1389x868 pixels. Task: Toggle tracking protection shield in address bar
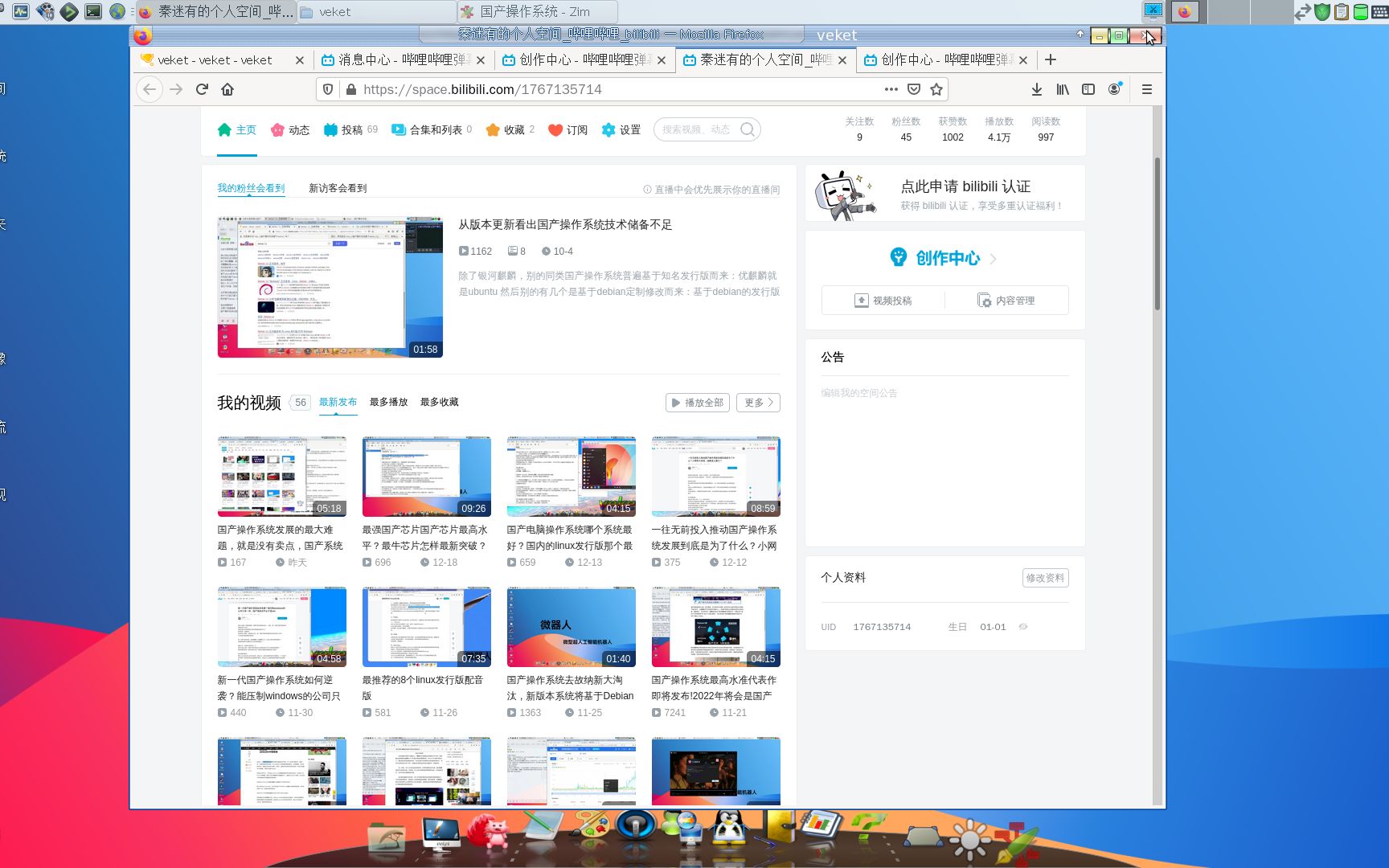point(327,89)
